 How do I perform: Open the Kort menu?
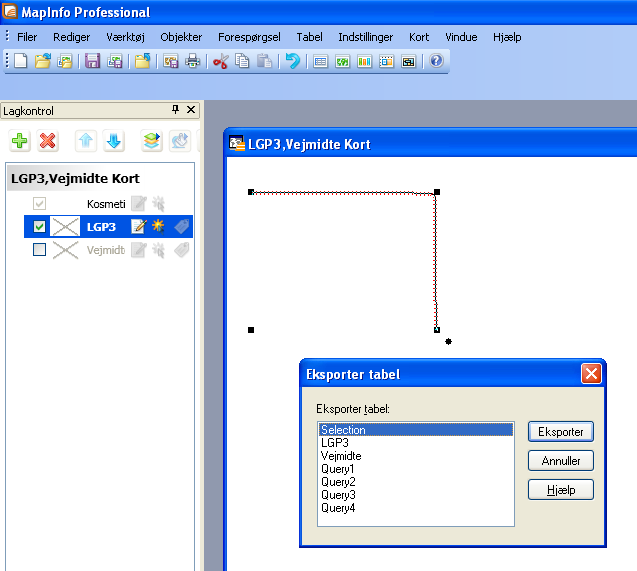[x=419, y=37]
